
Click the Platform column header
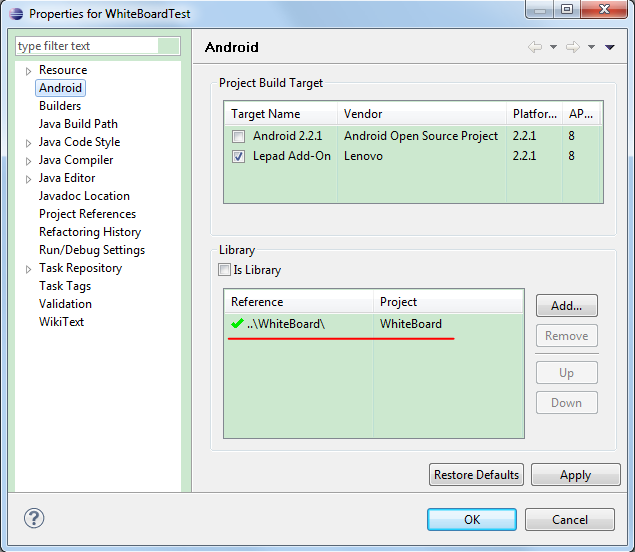(535, 114)
